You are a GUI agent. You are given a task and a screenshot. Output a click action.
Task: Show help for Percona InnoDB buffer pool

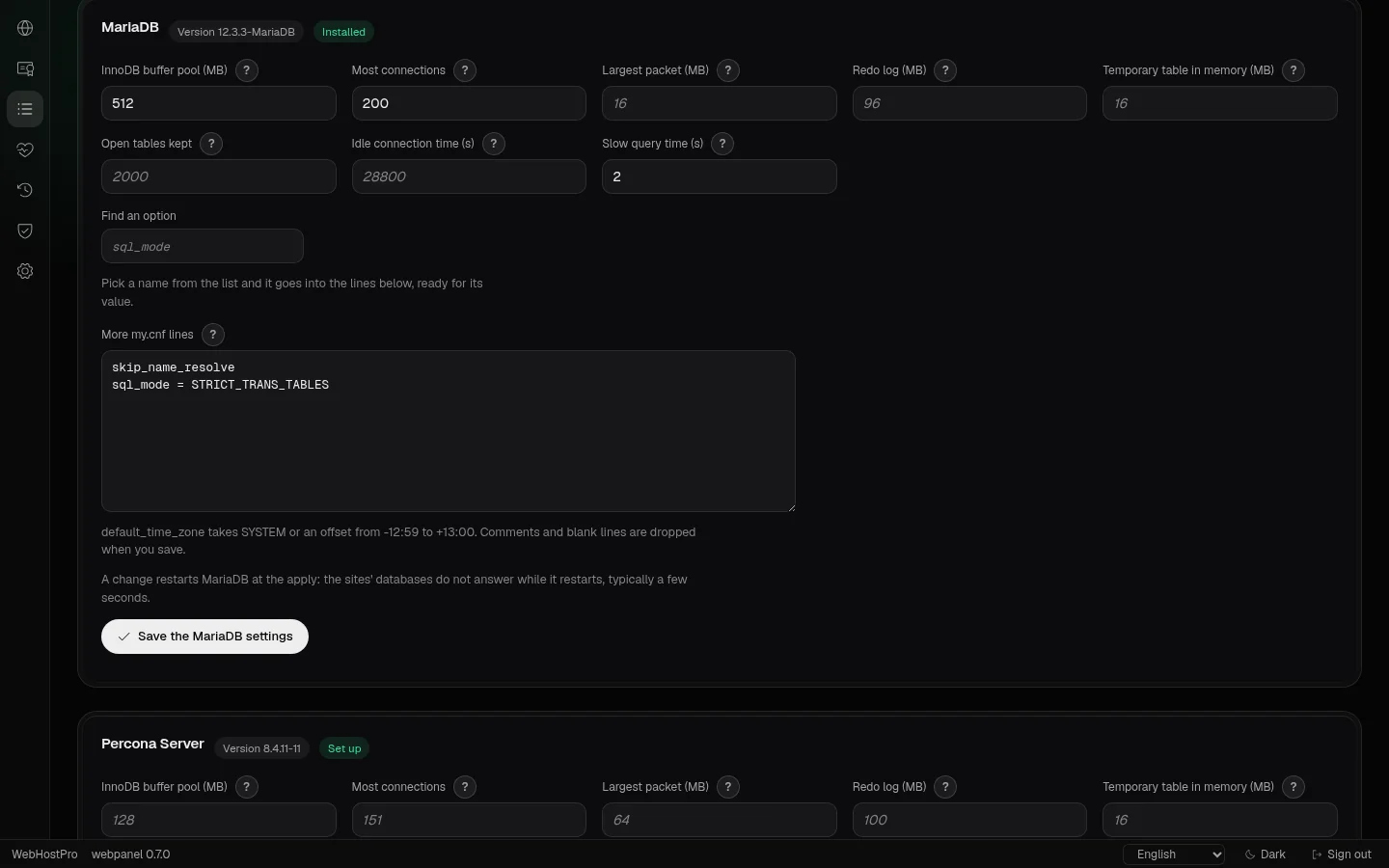click(247, 787)
